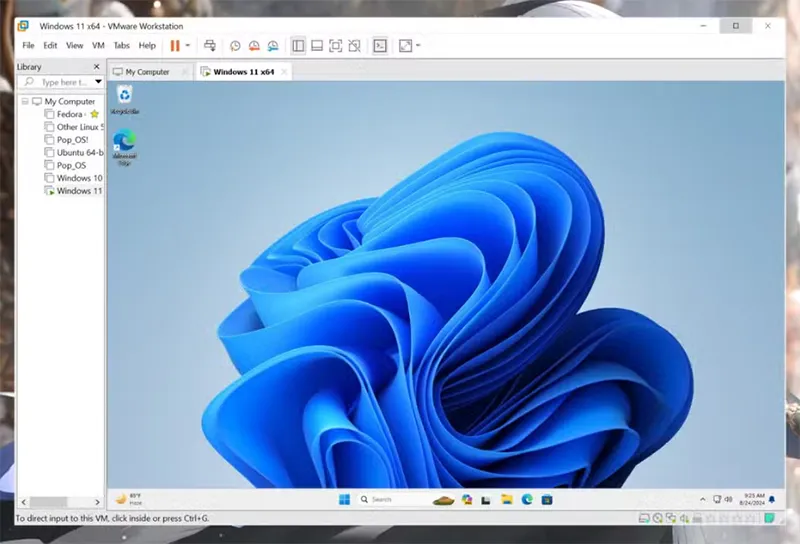The image size is (800, 544).
Task: Open the guest Windows Start menu
Action: click(344, 500)
